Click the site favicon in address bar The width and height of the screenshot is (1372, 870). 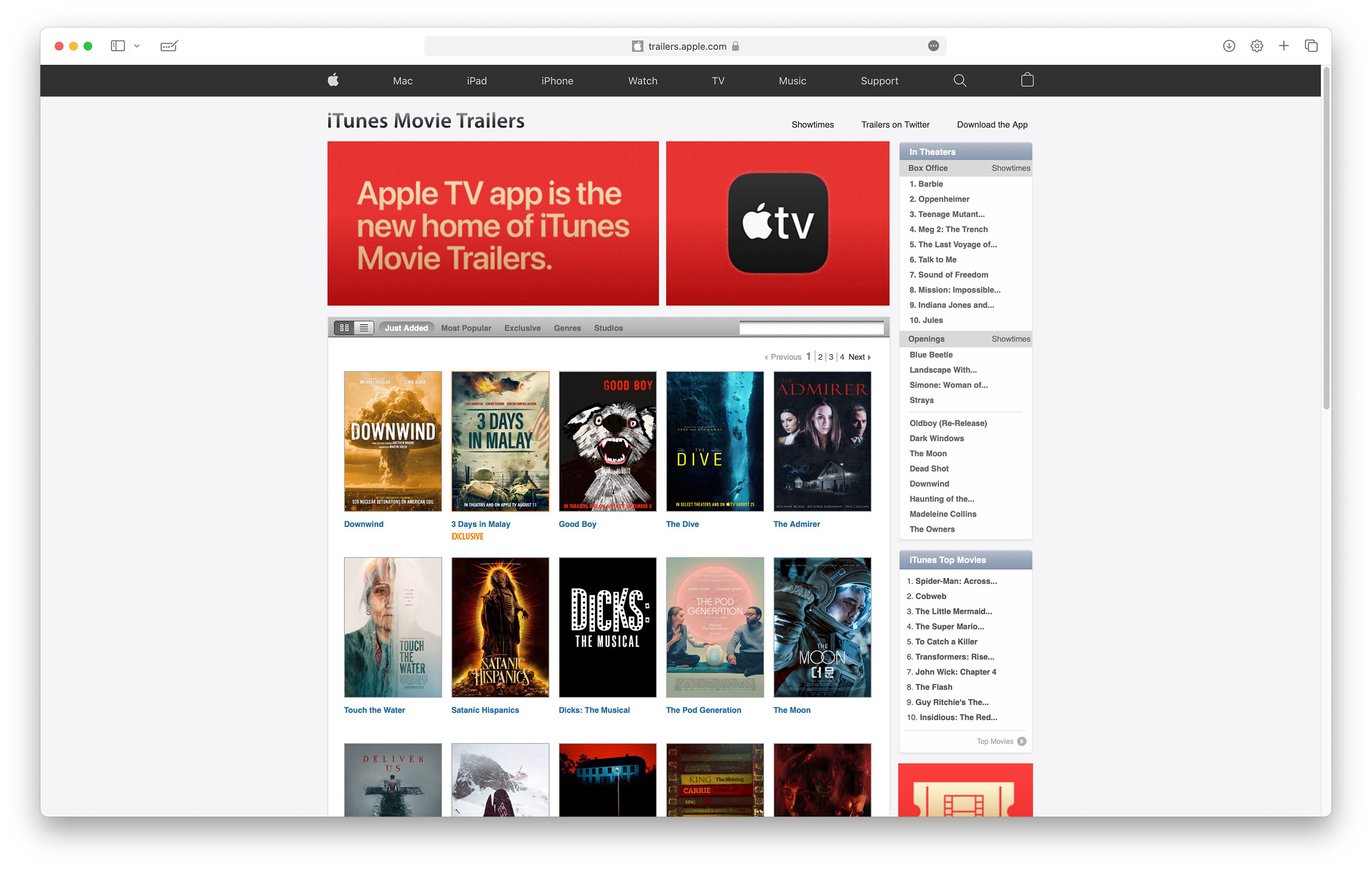pos(637,46)
